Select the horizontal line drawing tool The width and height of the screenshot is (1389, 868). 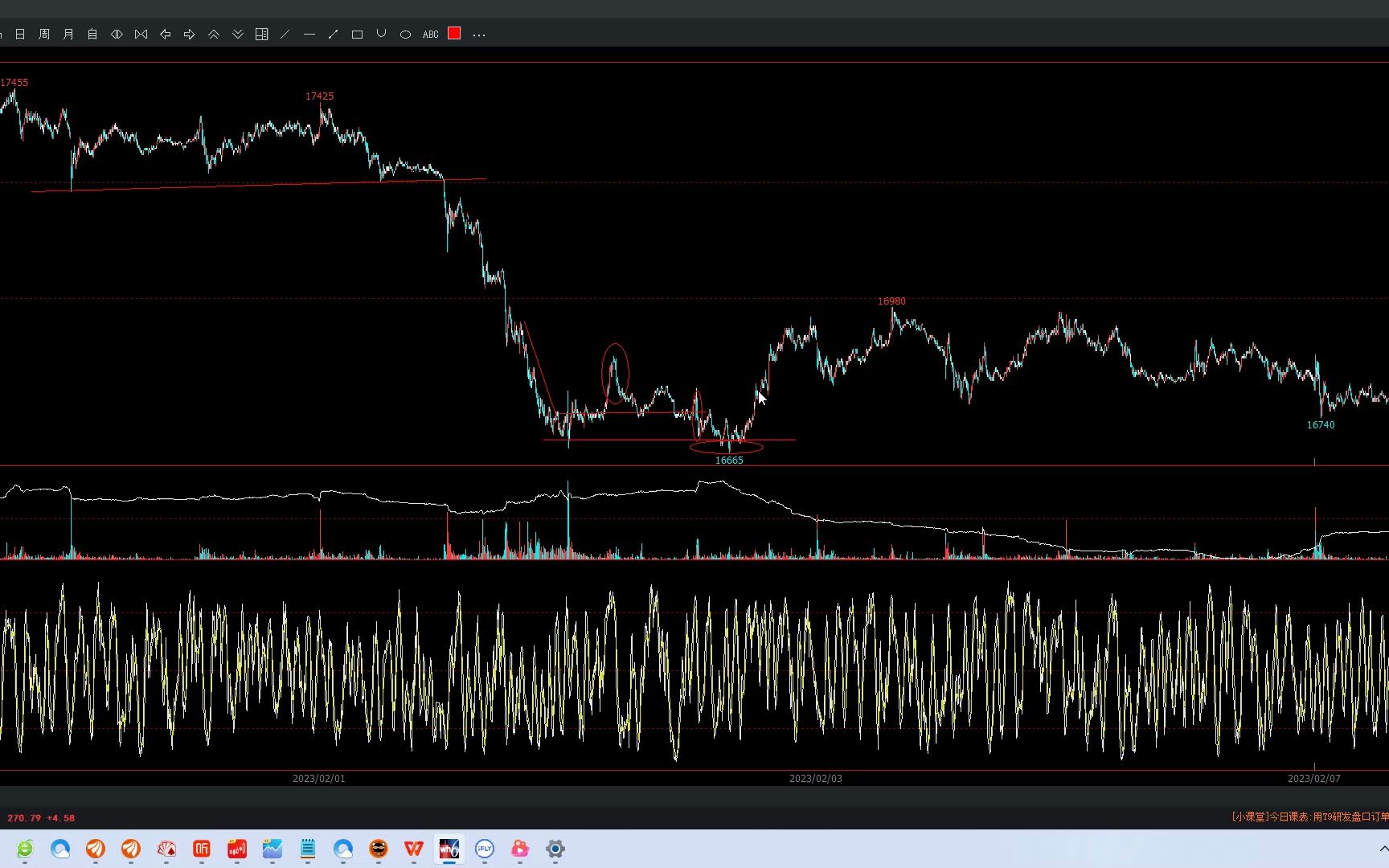tap(309, 35)
